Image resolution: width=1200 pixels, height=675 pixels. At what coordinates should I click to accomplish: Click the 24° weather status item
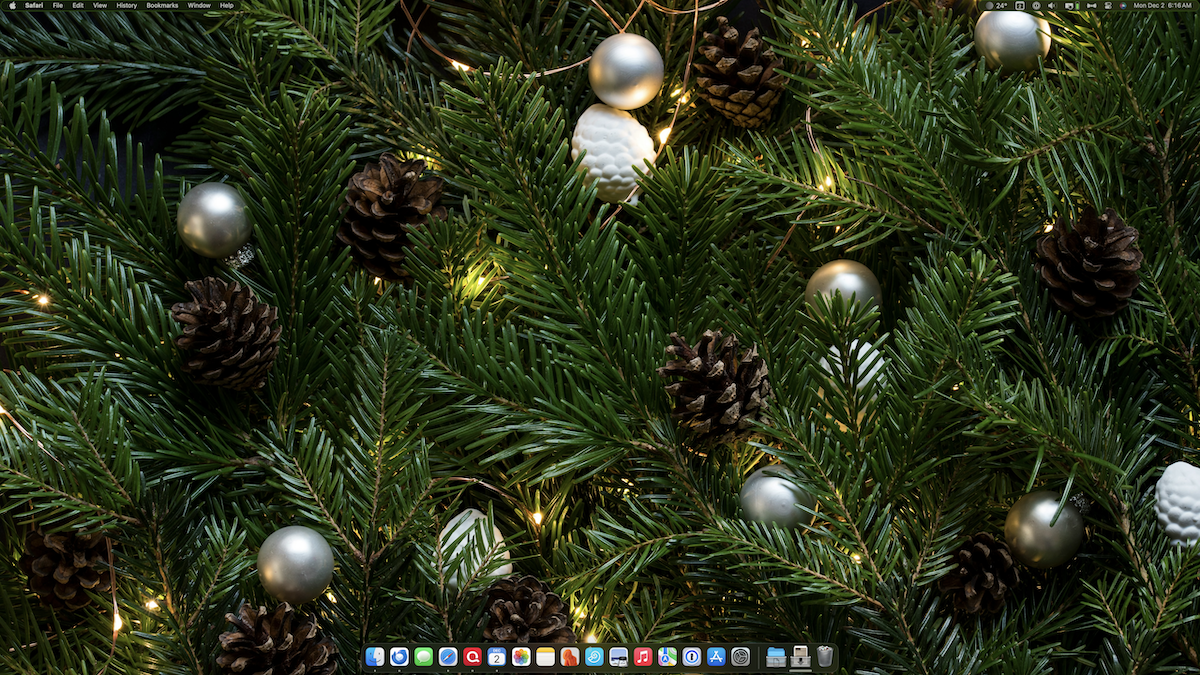(996, 5)
